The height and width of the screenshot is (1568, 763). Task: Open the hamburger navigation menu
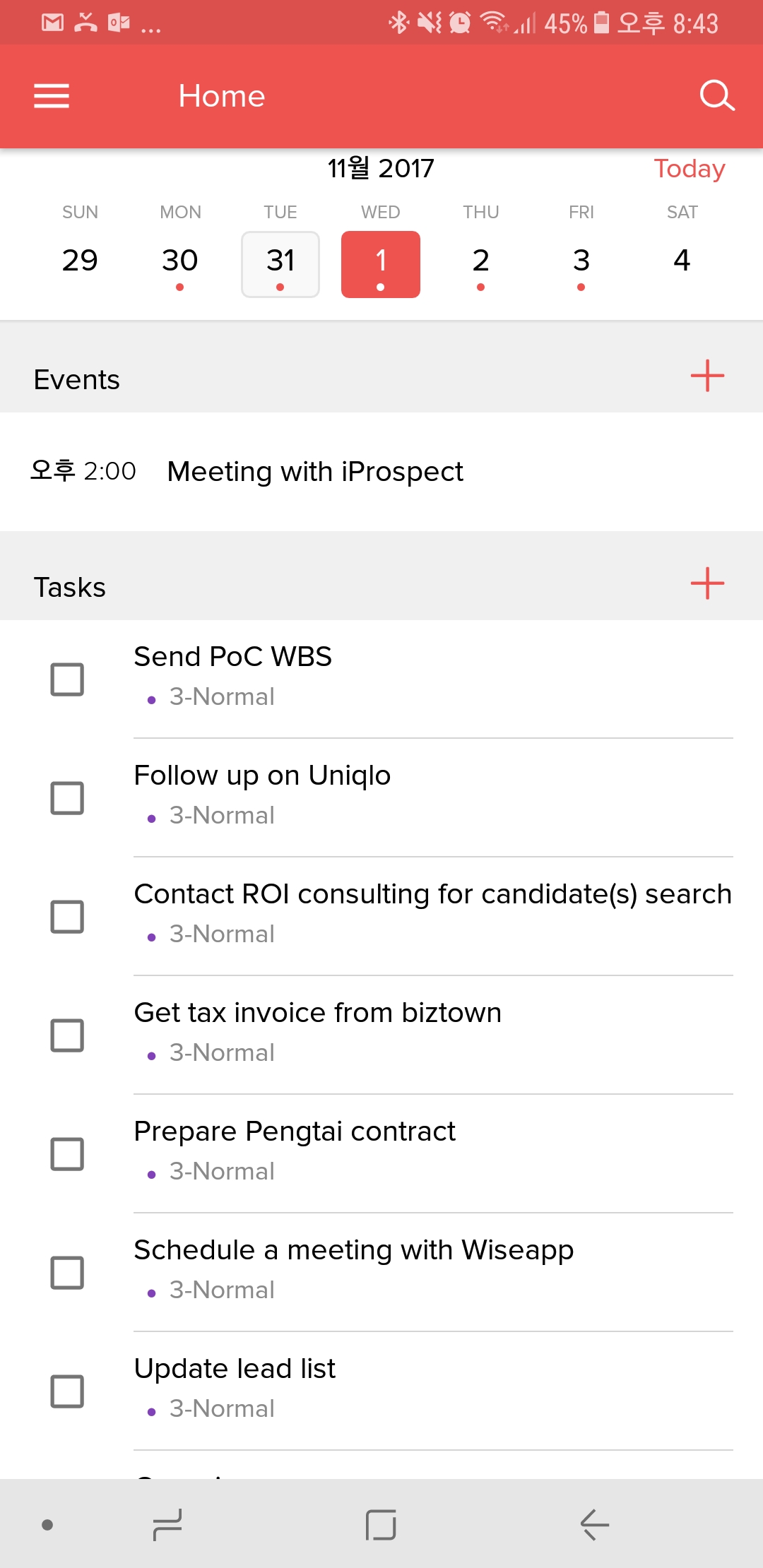[x=52, y=96]
